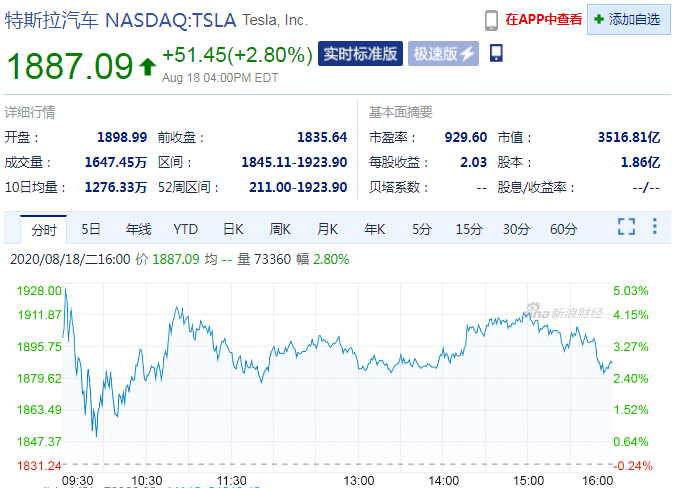Select the 月K chart tab
The height and width of the screenshot is (488, 700).
[x=327, y=229]
